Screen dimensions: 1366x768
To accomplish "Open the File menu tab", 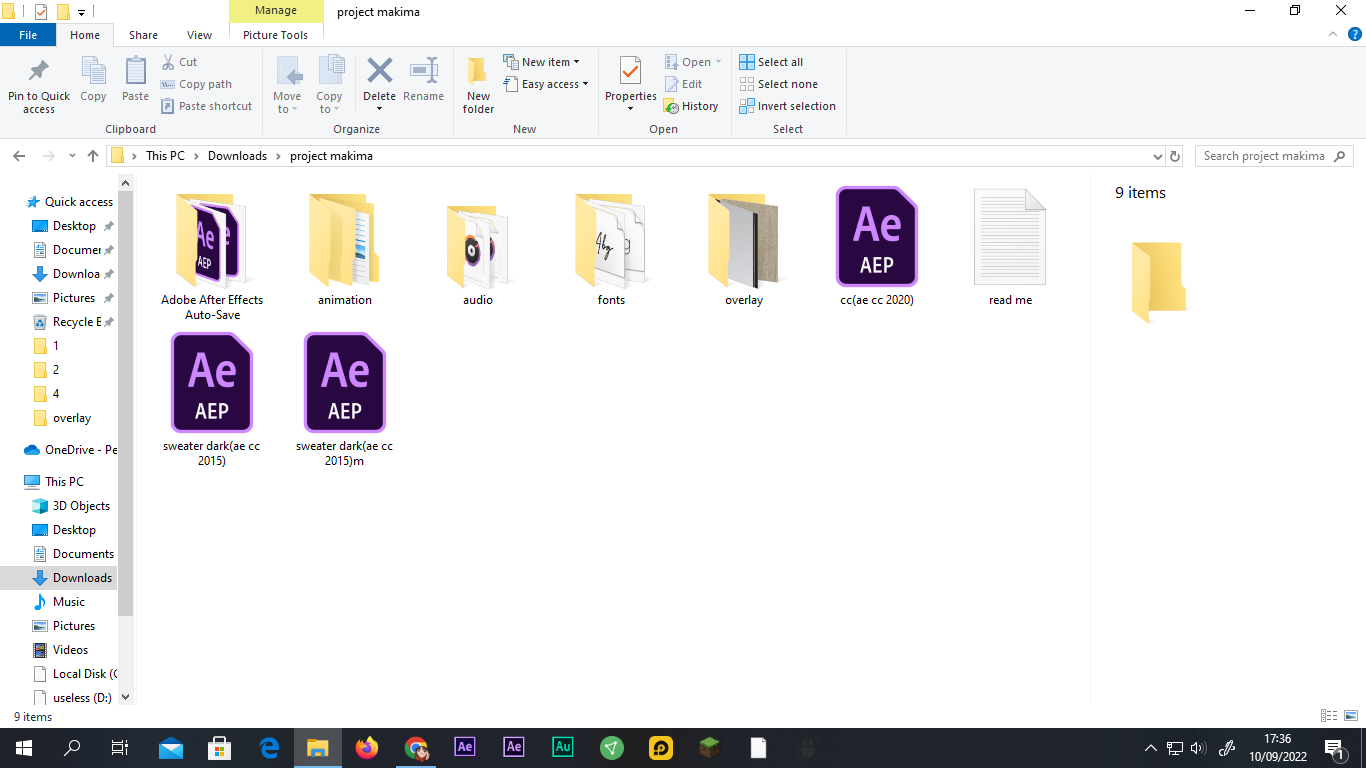I will (28, 35).
